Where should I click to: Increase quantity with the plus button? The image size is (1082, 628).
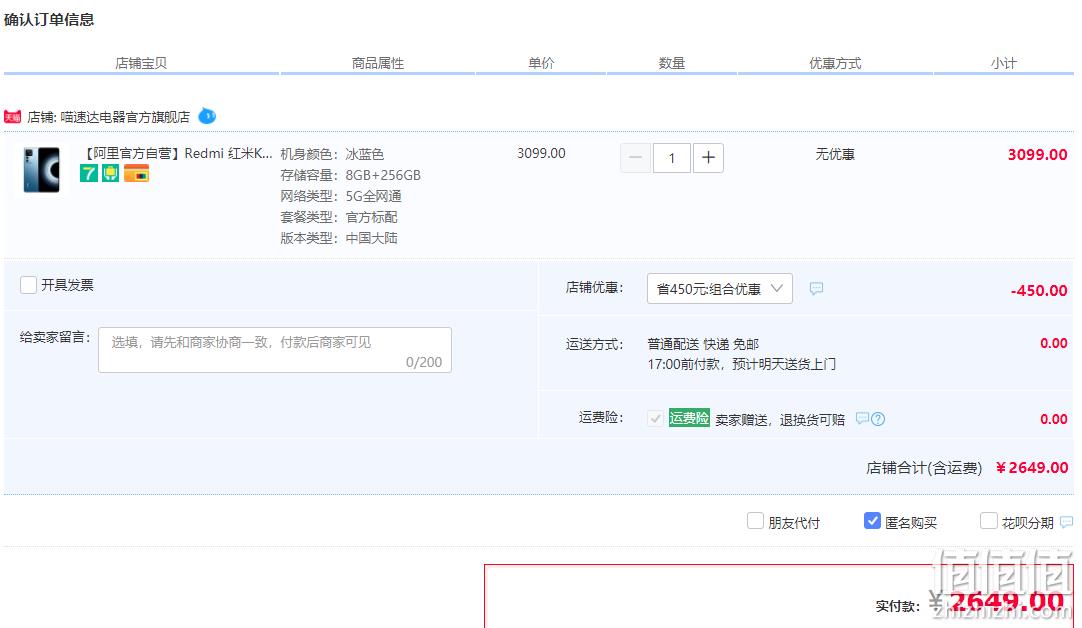click(x=708, y=158)
